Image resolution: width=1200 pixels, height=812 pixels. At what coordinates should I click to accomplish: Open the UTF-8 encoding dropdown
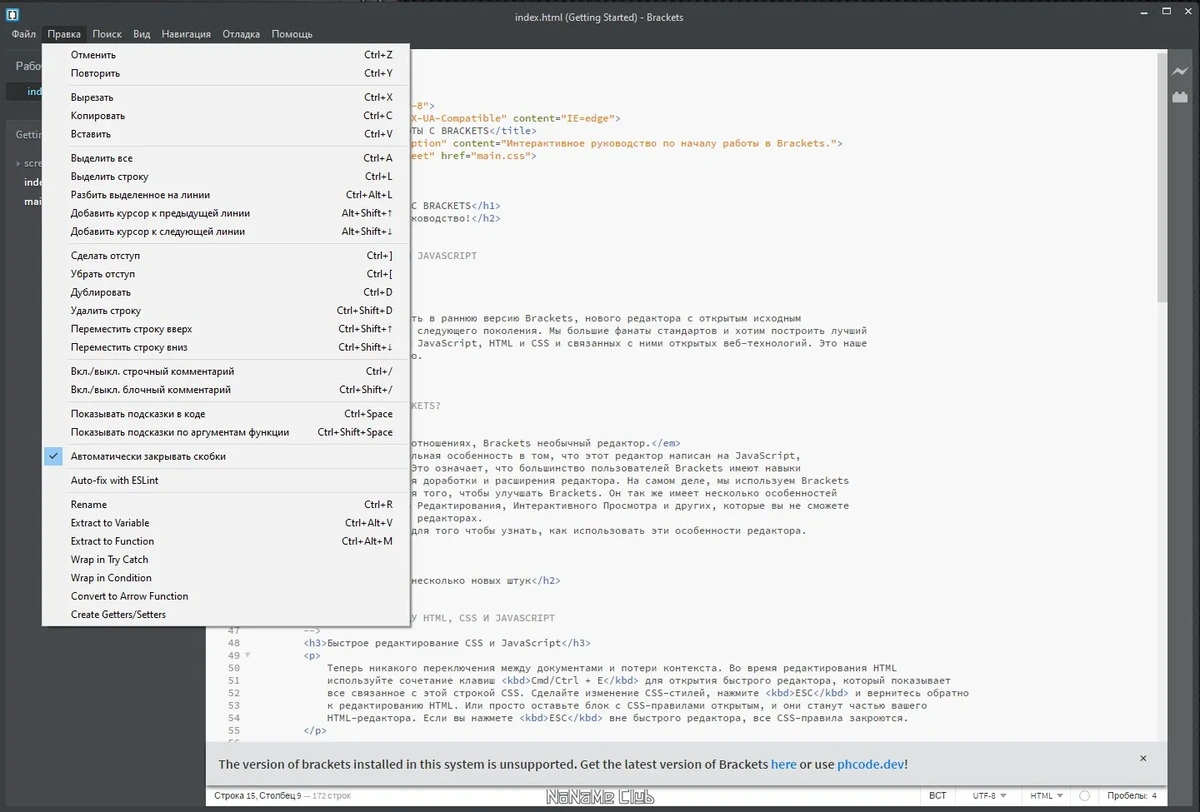(x=990, y=796)
